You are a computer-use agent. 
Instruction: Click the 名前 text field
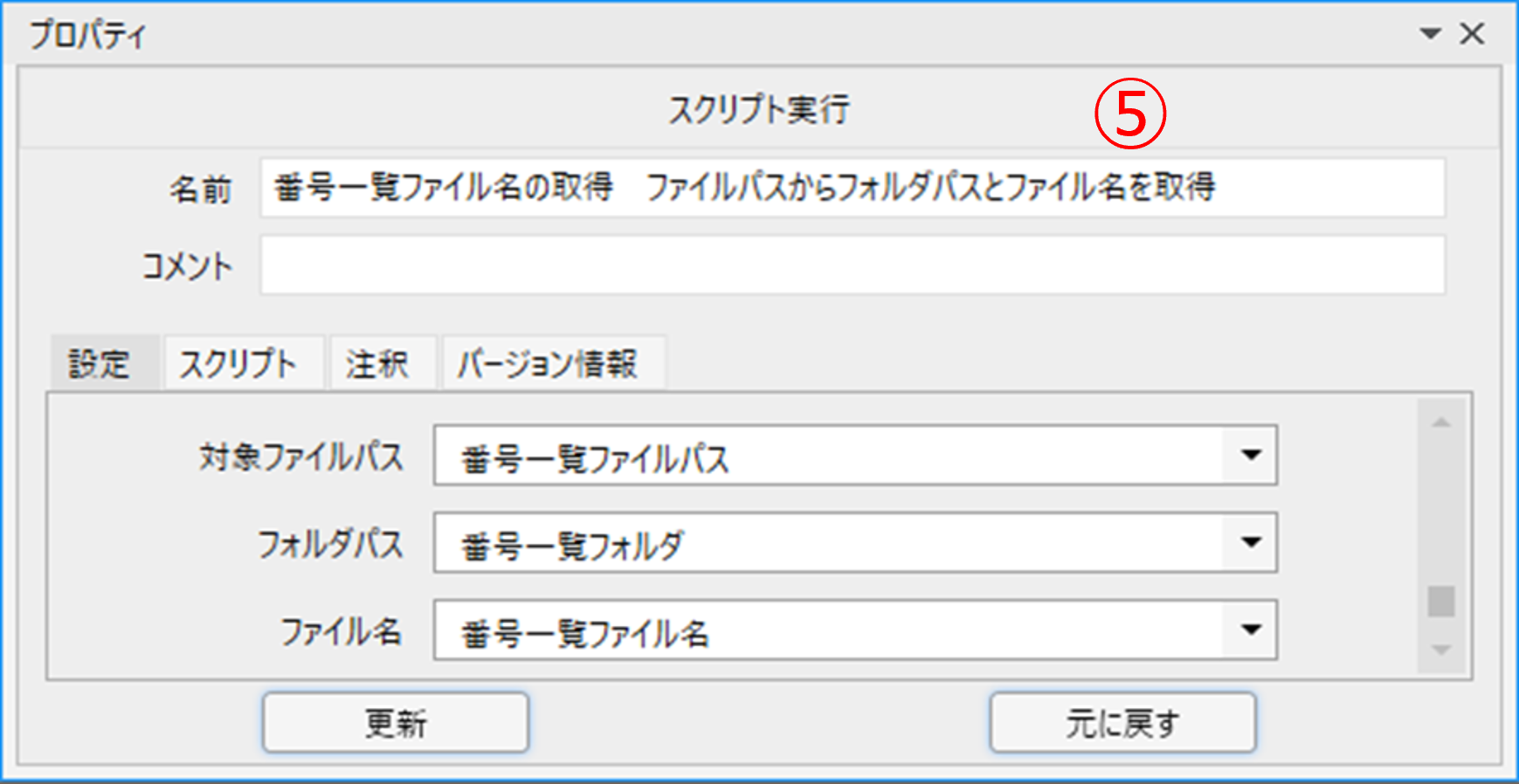pos(852,188)
